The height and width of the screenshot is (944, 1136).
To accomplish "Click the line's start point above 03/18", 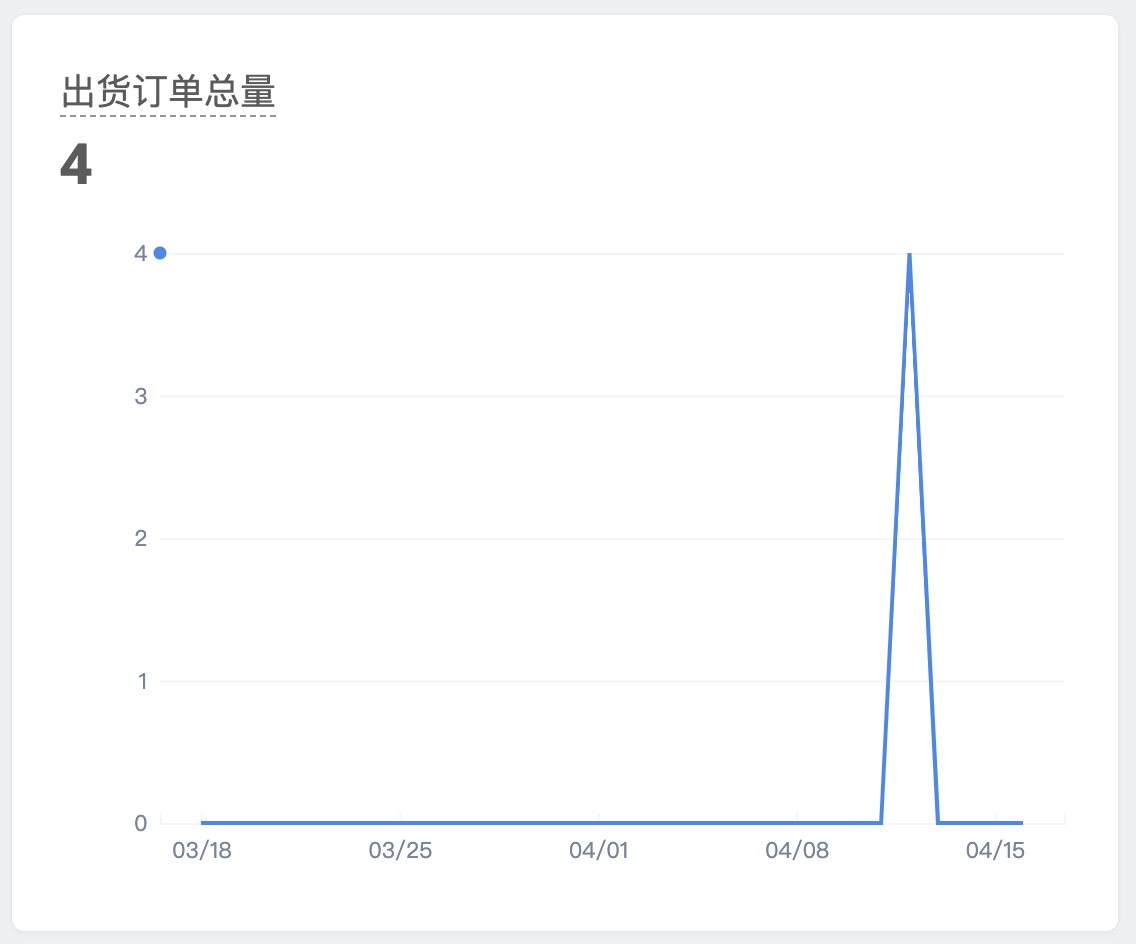I will tap(202, 823).
